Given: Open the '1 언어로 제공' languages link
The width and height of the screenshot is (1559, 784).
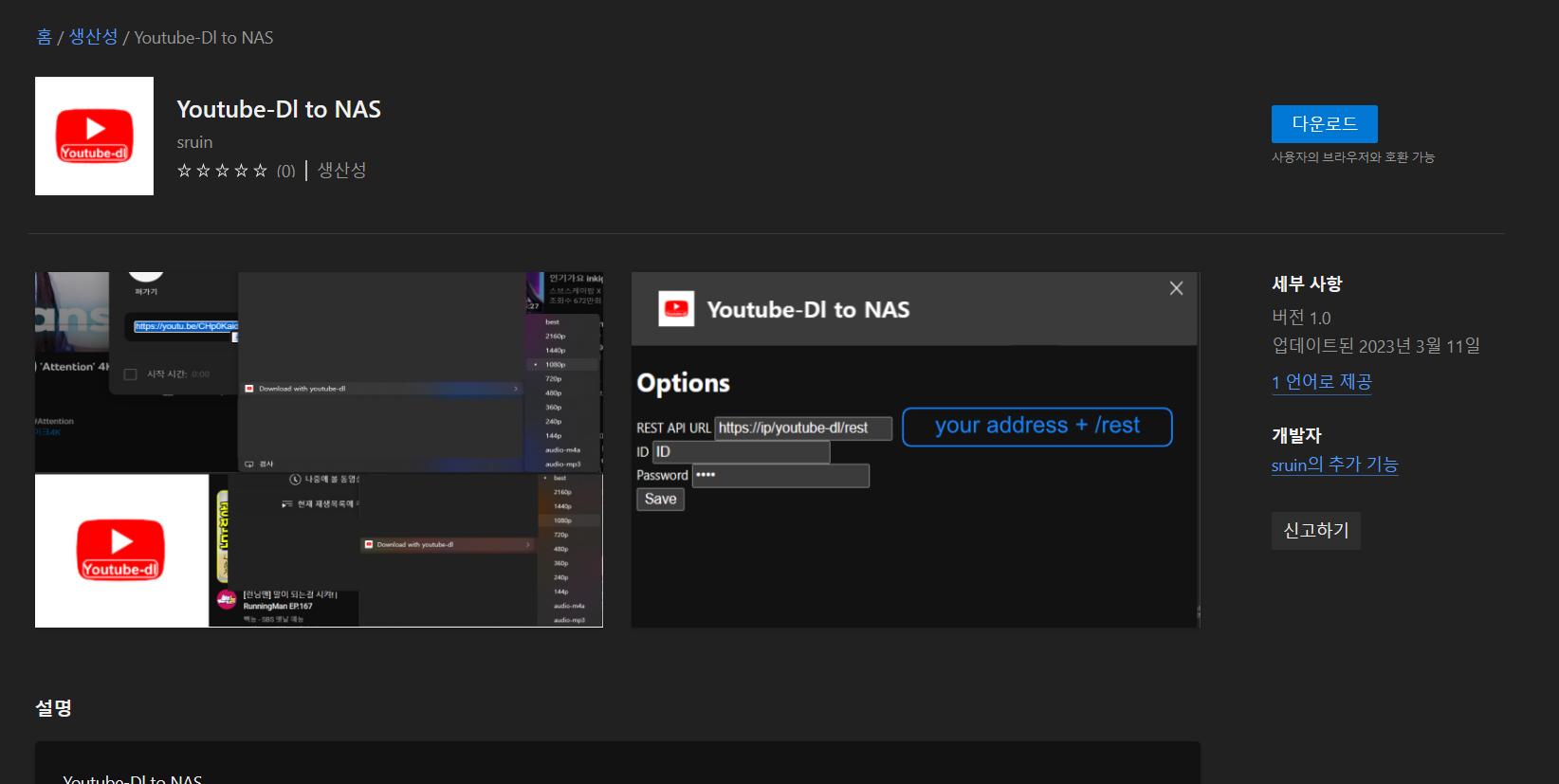Looking at the screenshot, I should [1321, 382].
